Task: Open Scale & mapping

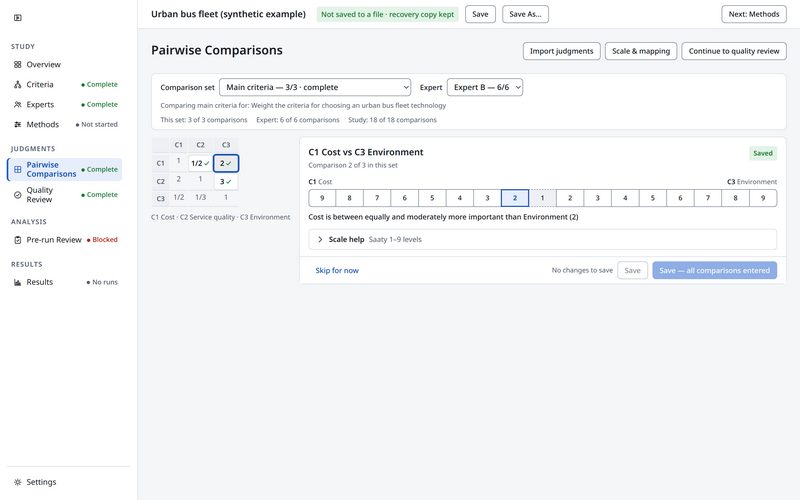Action: point(641,51)
